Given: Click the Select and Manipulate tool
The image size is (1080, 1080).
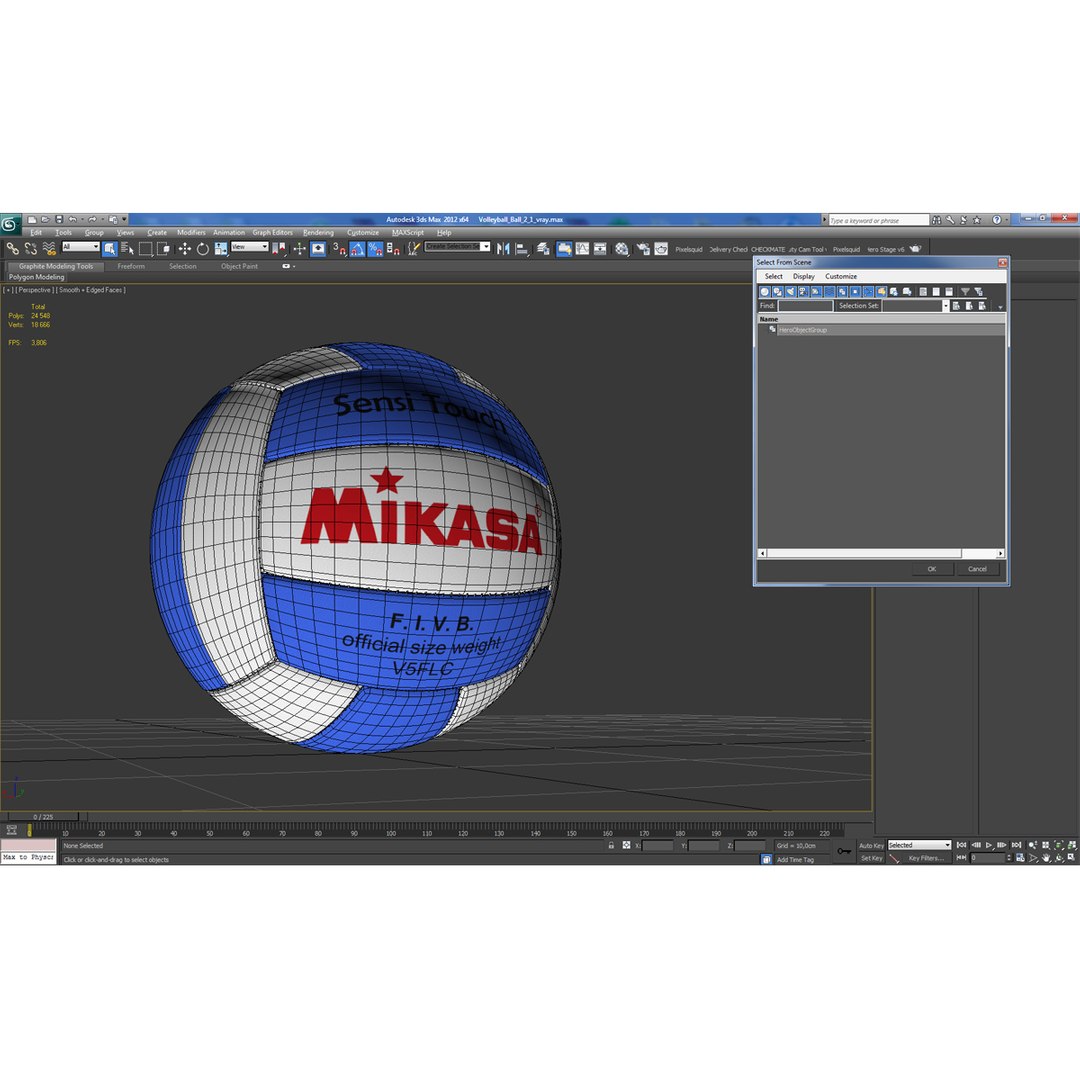Looking at the screenshot, I should [x=299, y=249].
